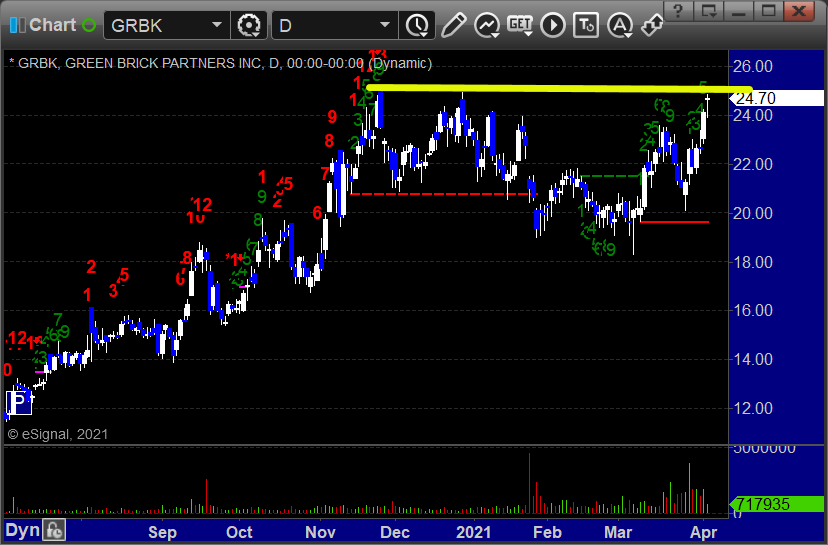Select the solid red line near 19.60
This screenshot has height=545, width=828.
pyautogui.click(x=674, y=222)
